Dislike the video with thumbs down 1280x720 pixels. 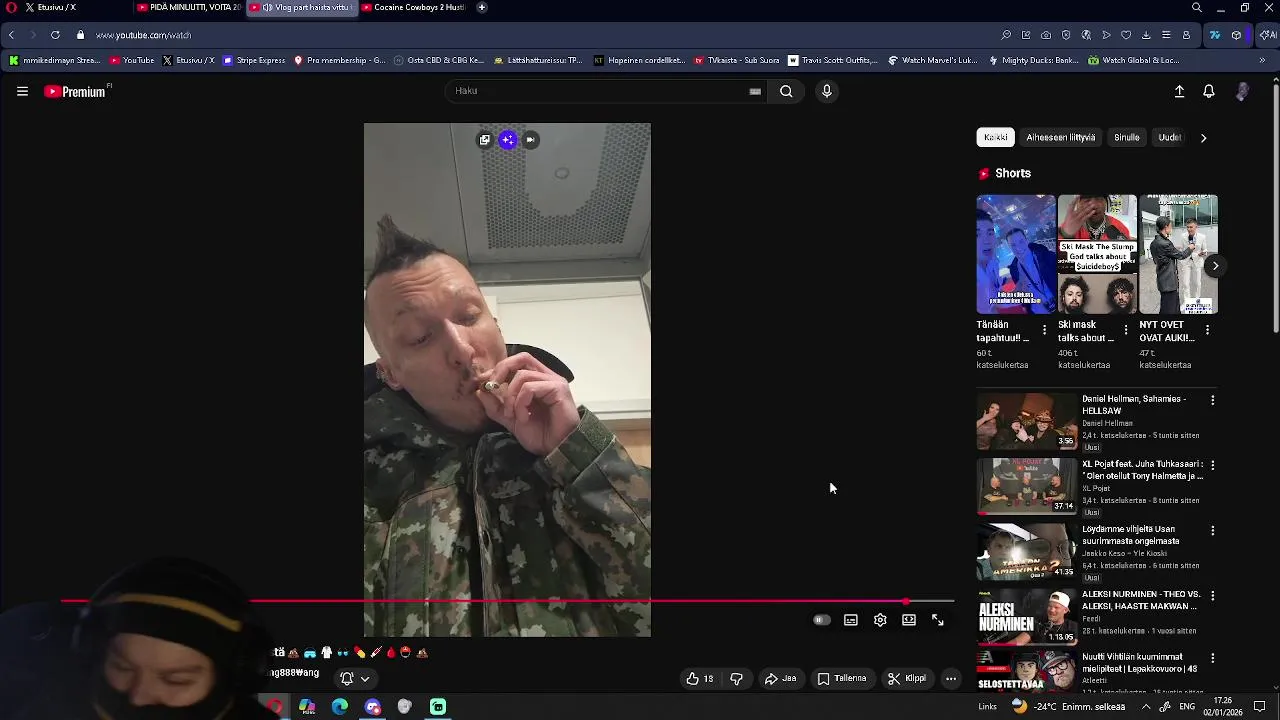[x=736, y=678]
